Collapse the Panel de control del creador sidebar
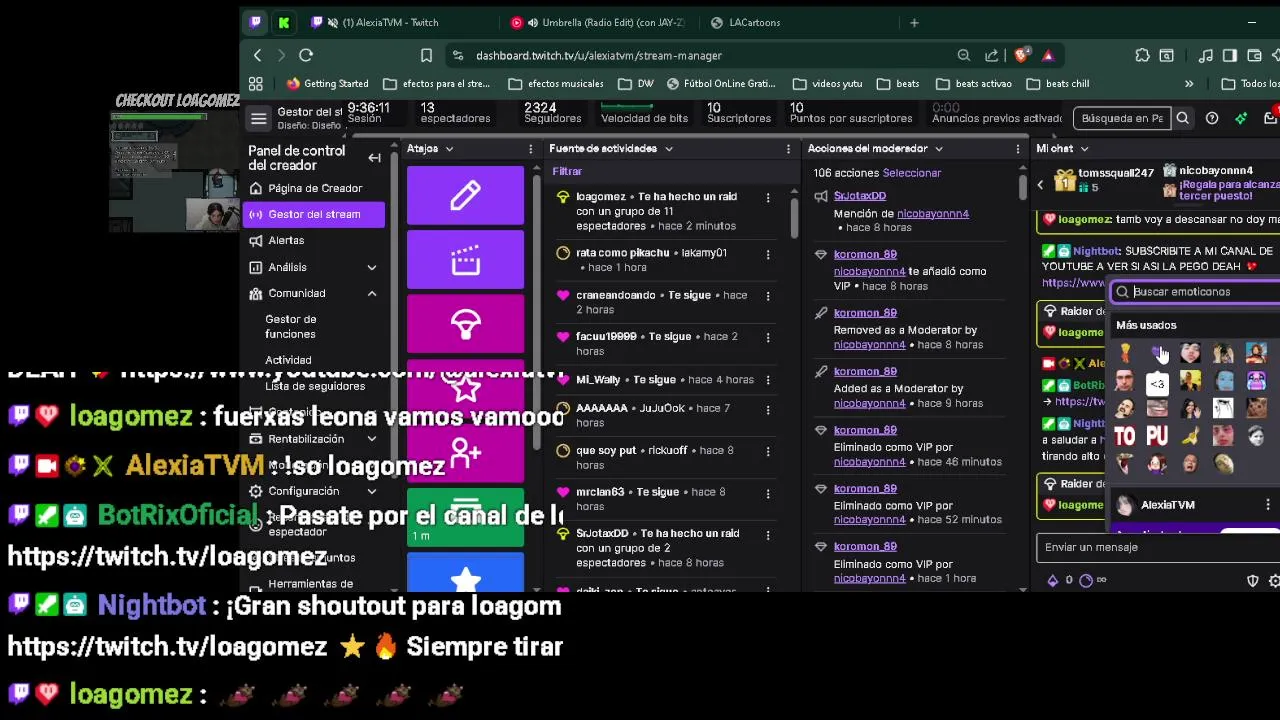The image size is (1280, 720). [x=374, y=158]
